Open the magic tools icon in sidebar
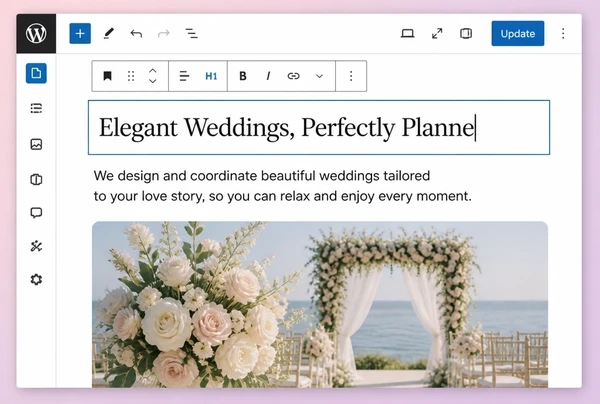 point(36,246)
